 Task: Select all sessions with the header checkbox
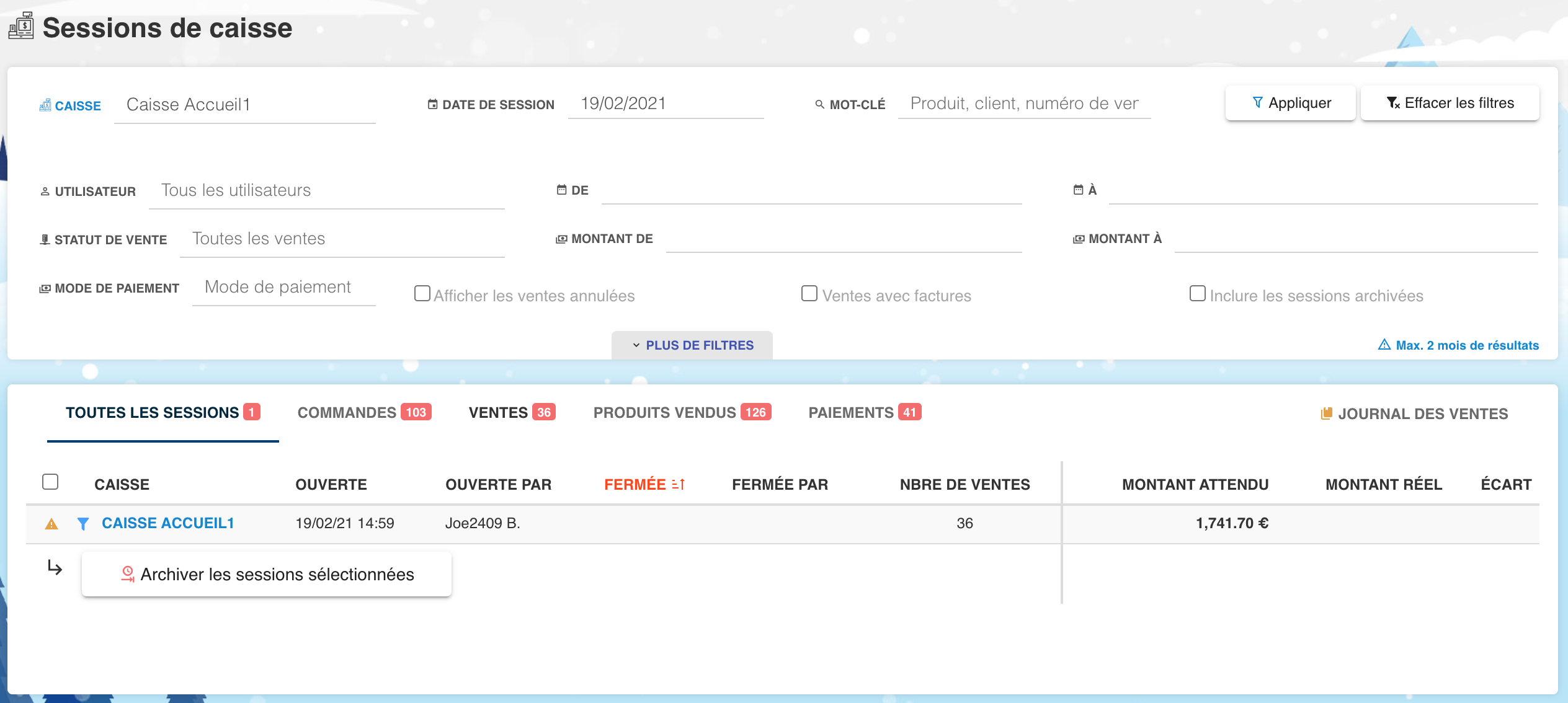coord(50,482)
